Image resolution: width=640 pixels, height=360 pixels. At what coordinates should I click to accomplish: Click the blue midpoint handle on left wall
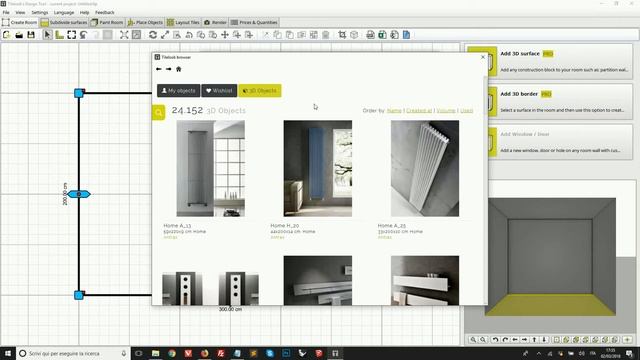pyautogui.click(x=79, y=194)
